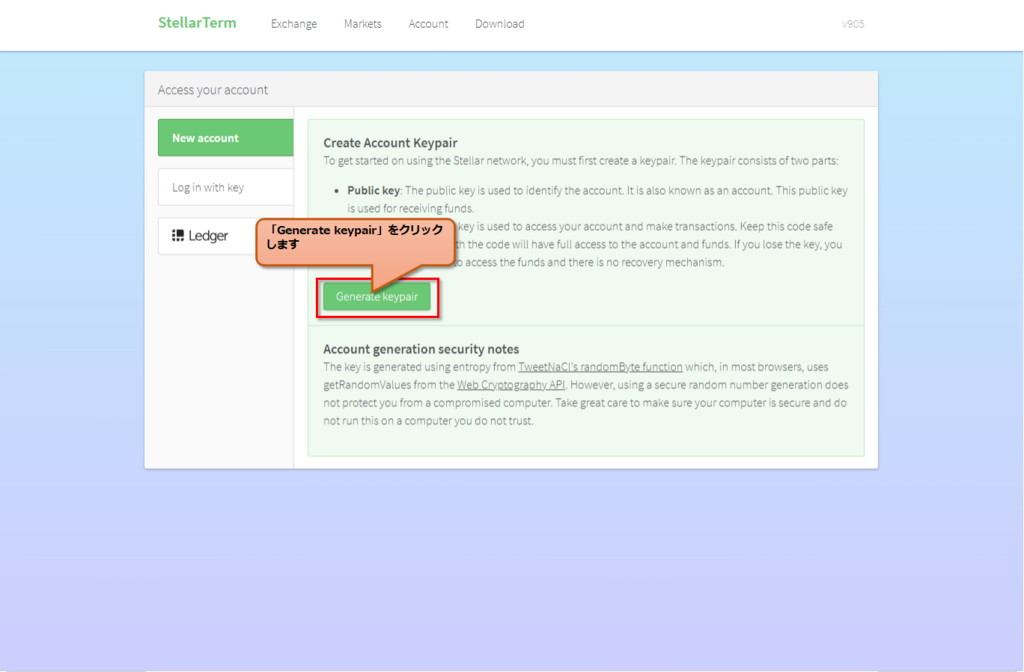The width and height of the screenshot is (1024, 672).
Task: Open TweetNaCl's randomByte function link
Action: coord(600,367)
